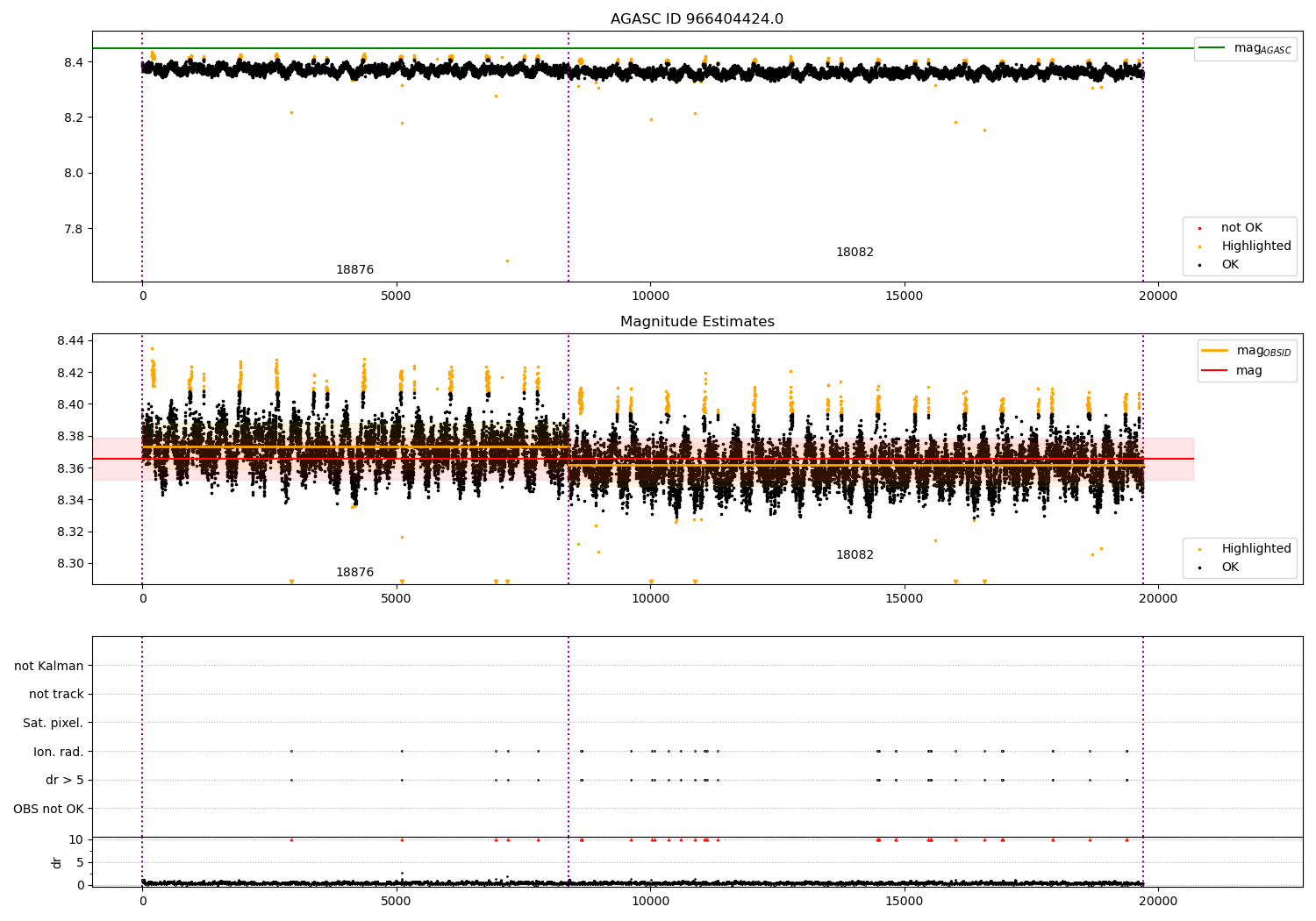This screenshot has height=921, width=1316.
Task: Click the '8.44' y-axis tick label
Action: tap(70, 341)
